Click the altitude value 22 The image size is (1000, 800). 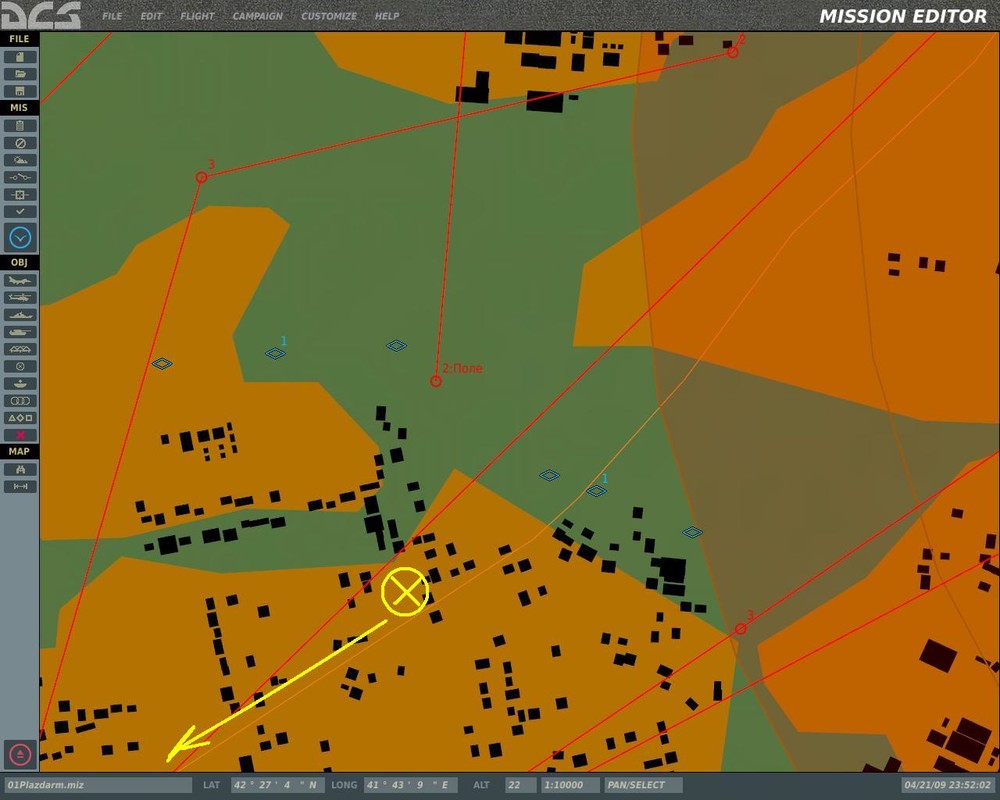[x=520, y=785]
